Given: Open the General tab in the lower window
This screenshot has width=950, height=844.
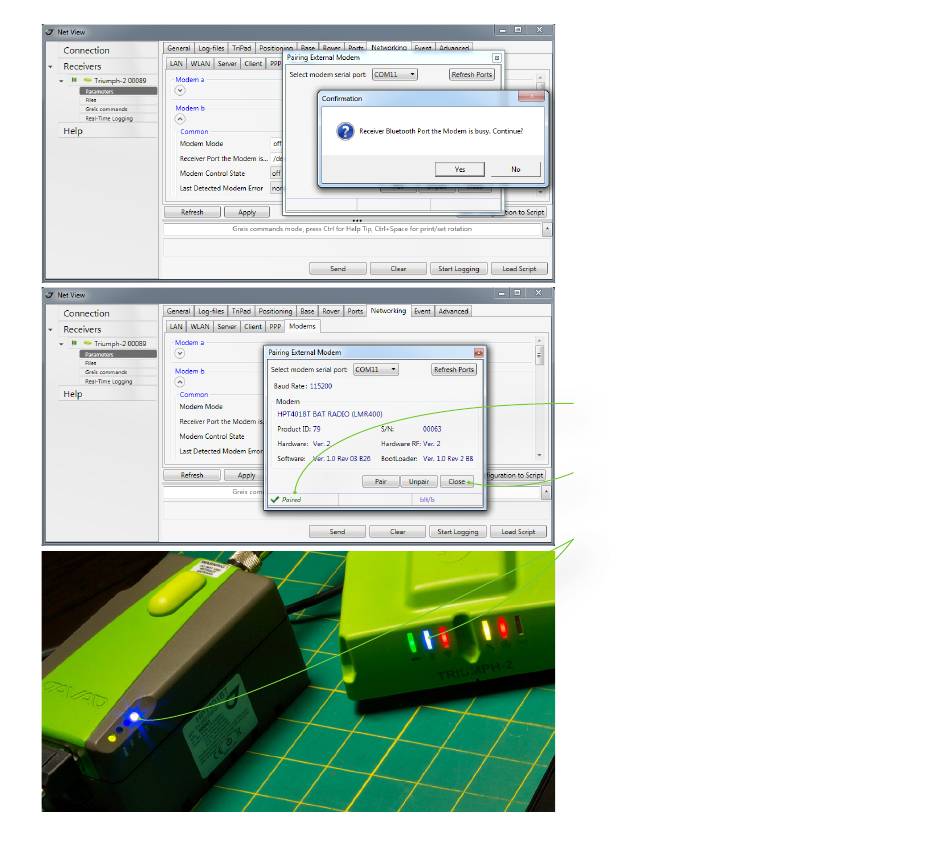Looking at the screenshot, I should click(x=178, y=311).
